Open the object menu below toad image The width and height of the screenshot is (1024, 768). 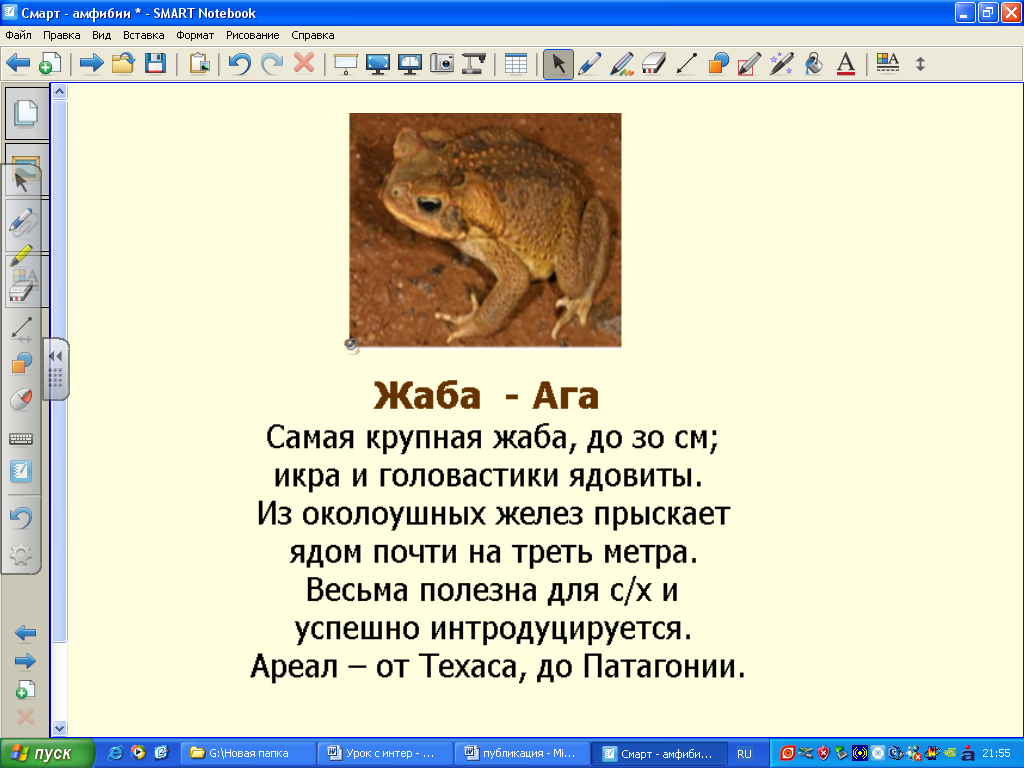coord(352,345)
